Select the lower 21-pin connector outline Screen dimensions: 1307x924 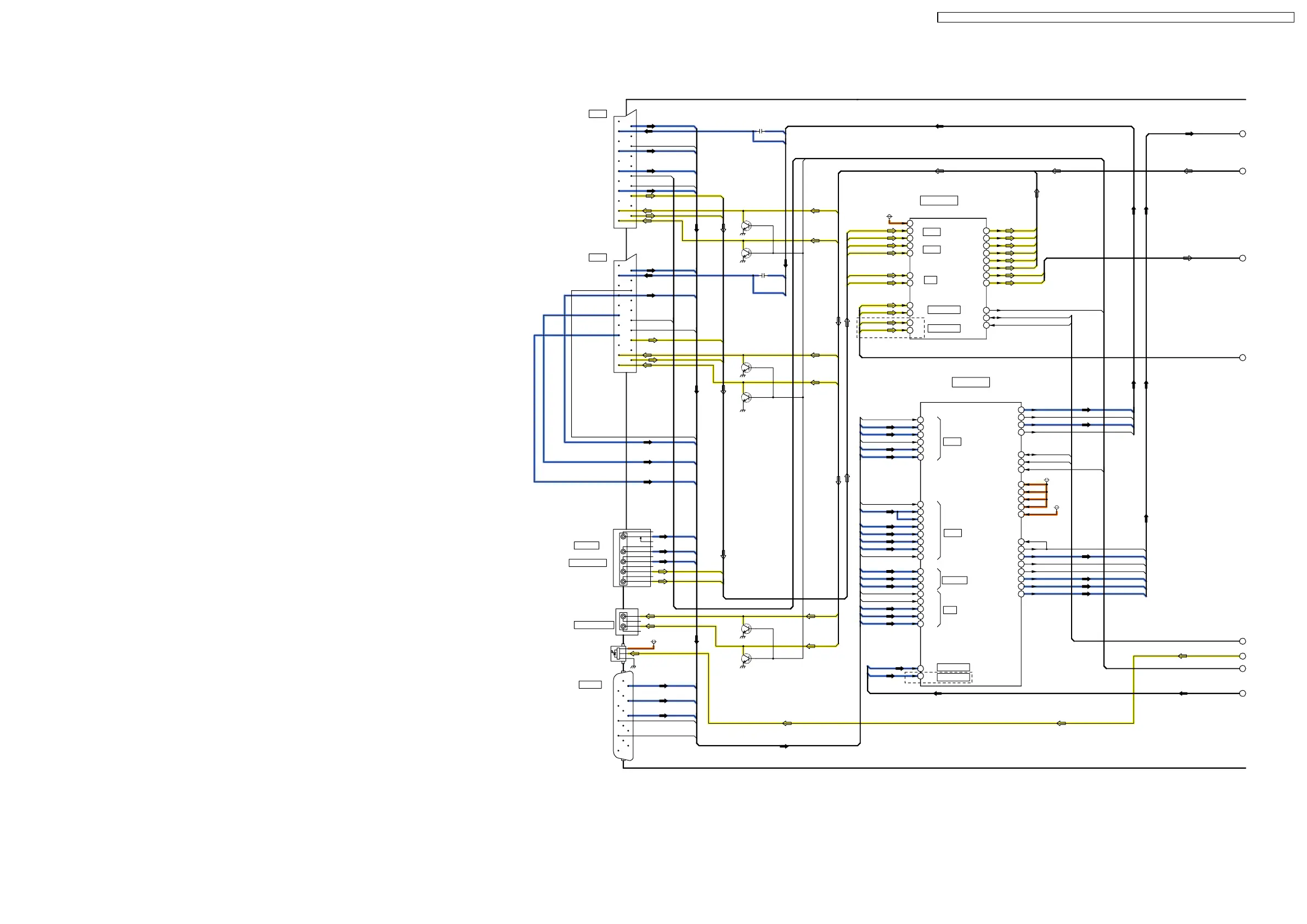[624, 314]
